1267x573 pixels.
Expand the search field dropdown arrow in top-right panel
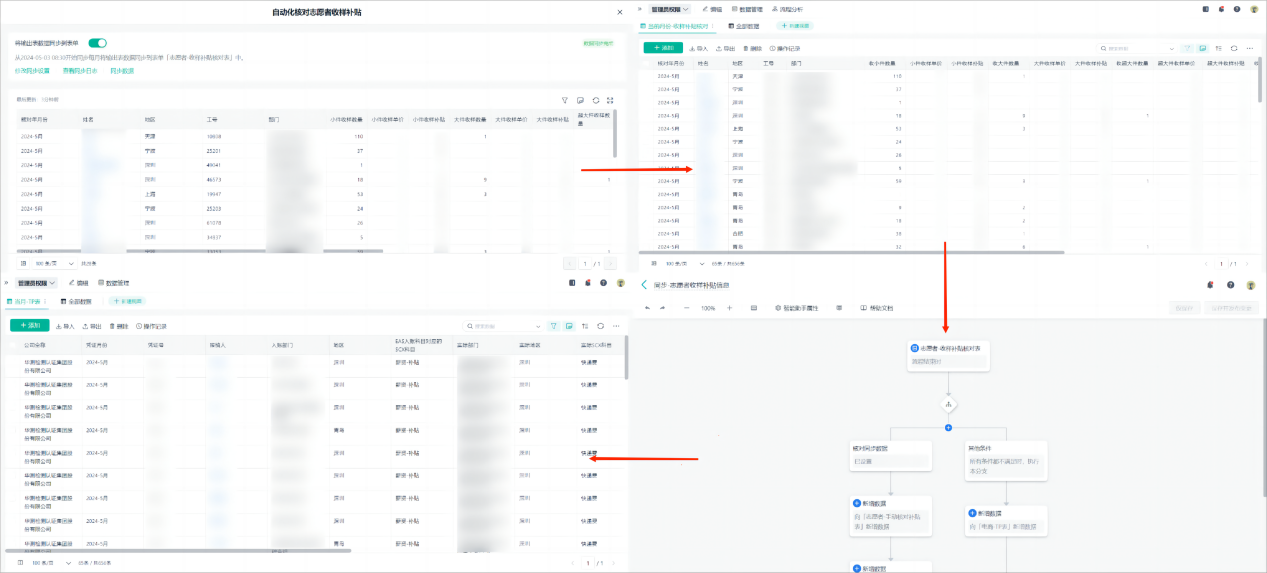1172,48
